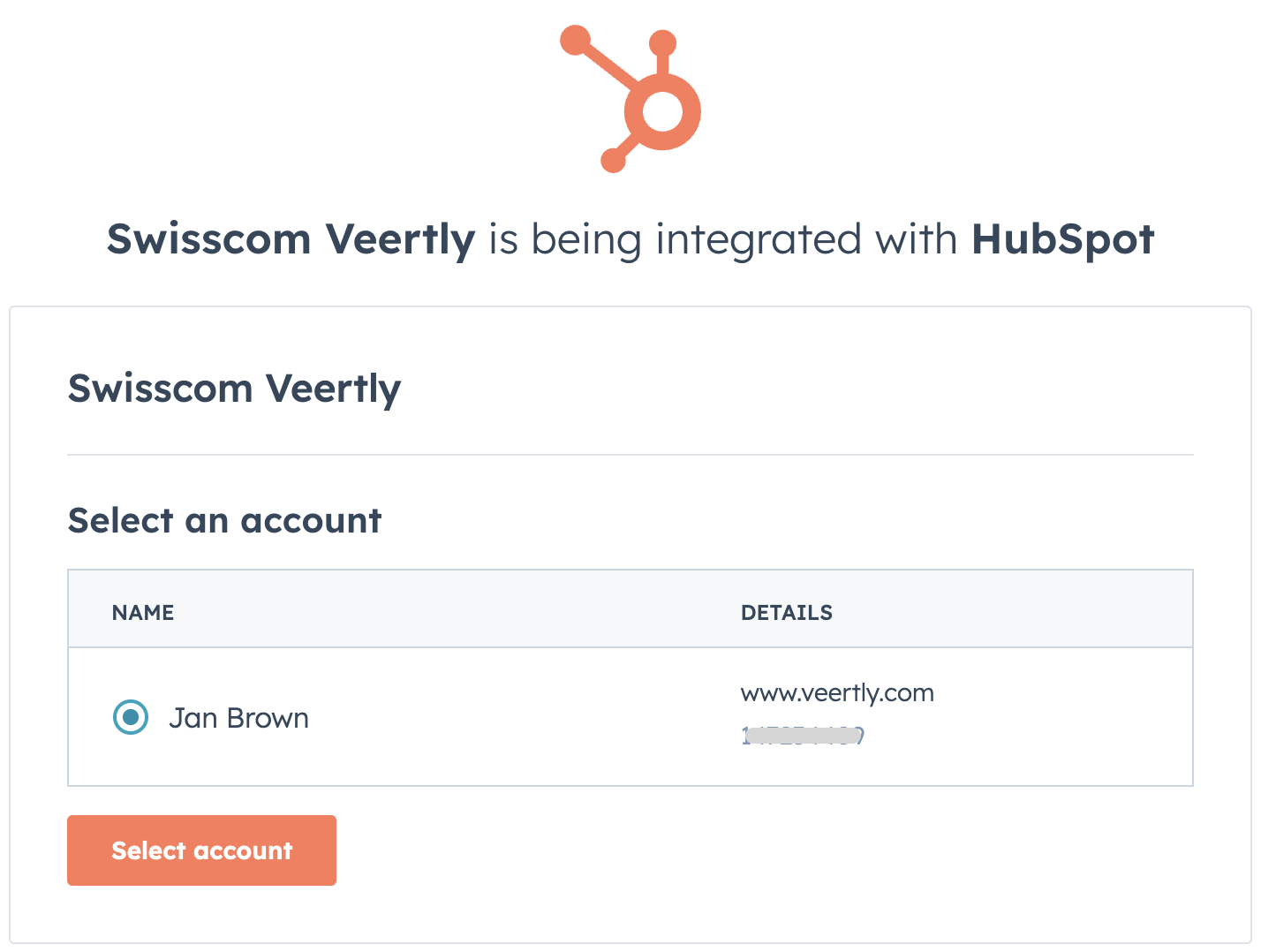The height and width of the screenshot is (952, 1261).
Task: Select the Jan Brown radio button
Action: [x=131, y=717]
